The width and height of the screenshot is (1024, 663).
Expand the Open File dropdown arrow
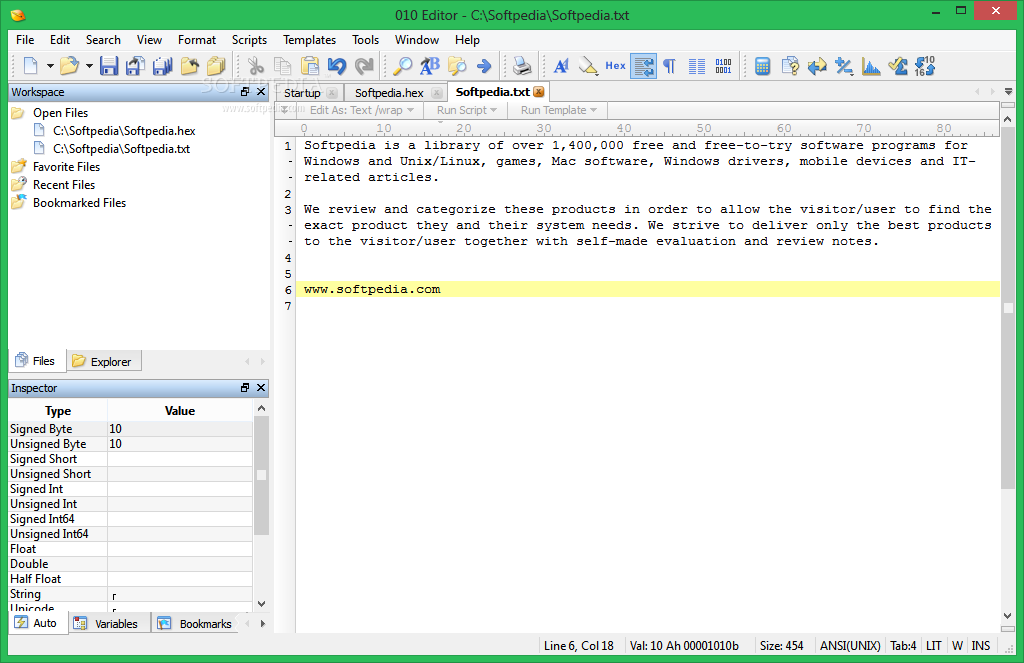pyautogui.click(x=89, y=66)
